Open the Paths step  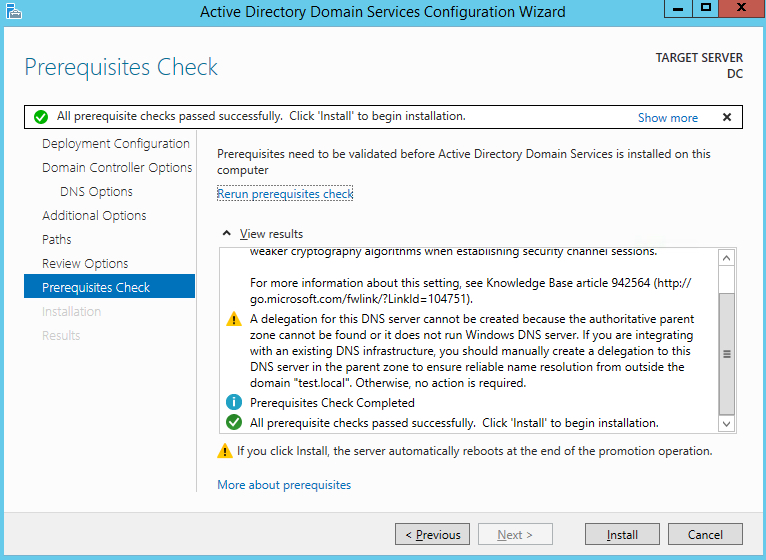pyautogui.click(x=57, y=239)
